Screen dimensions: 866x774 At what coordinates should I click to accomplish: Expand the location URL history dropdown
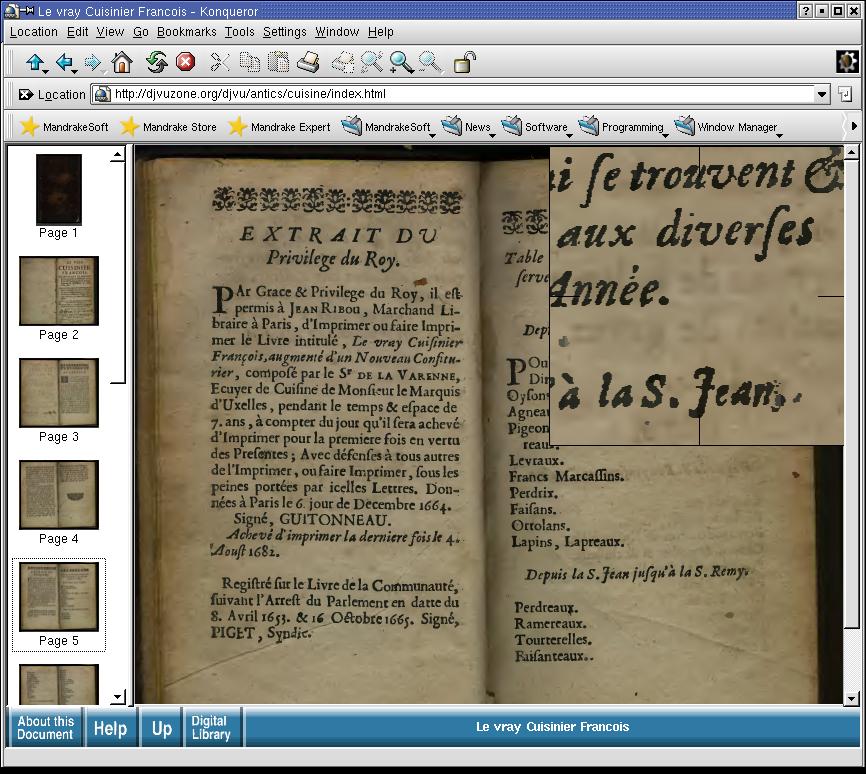(822, 95)
